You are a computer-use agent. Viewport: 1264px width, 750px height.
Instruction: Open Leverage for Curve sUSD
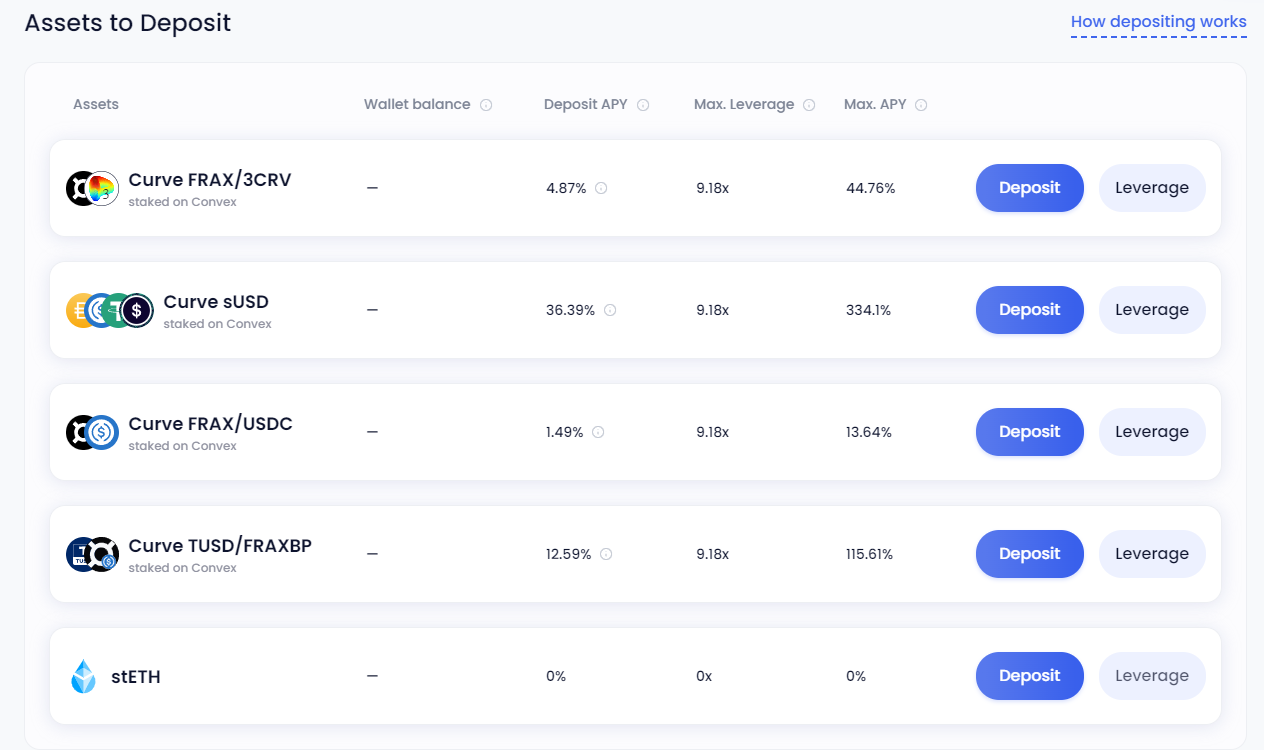(x=1152, y=310)
